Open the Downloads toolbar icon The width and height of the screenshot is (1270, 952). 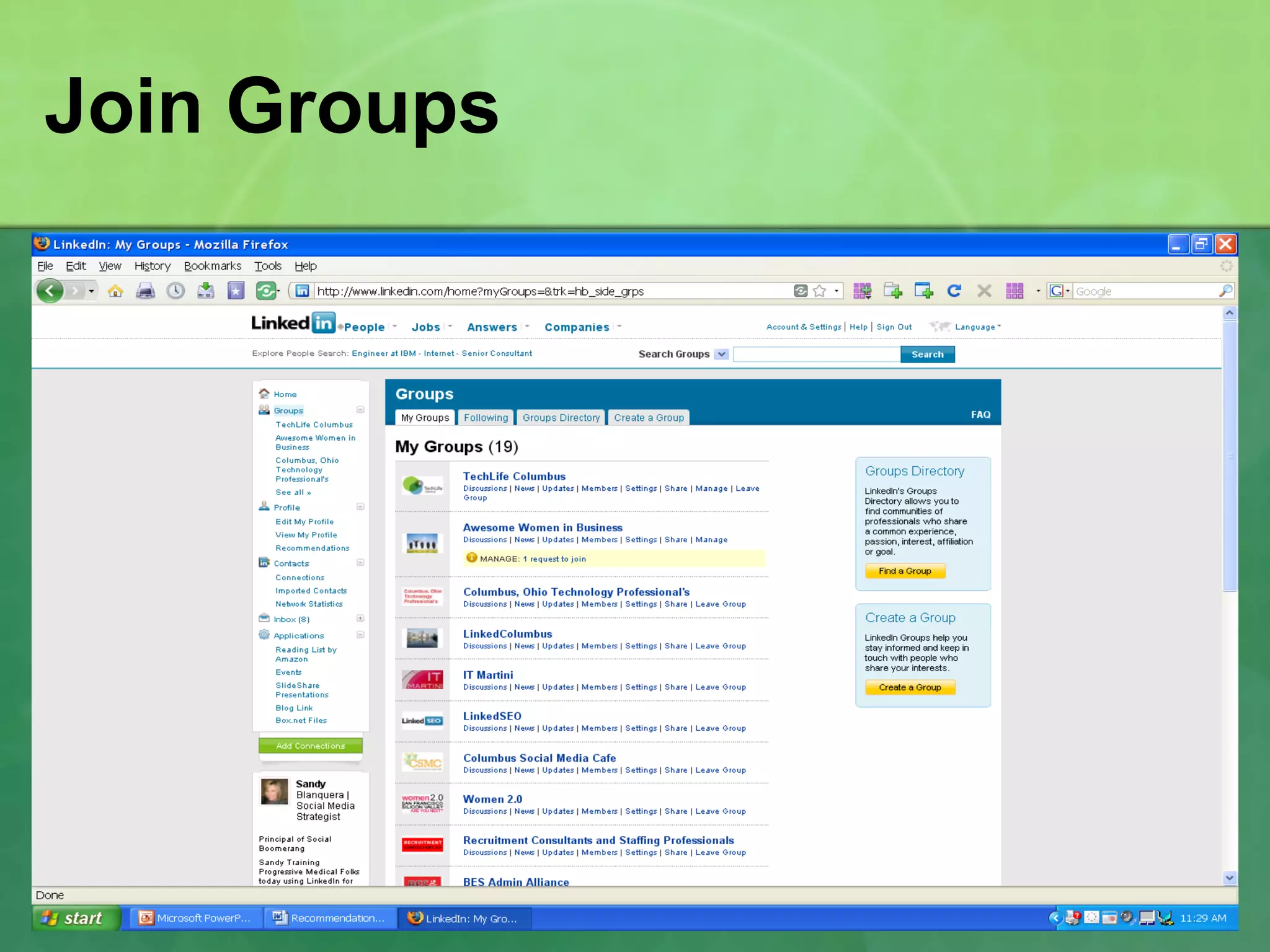[x=206, y=291]
